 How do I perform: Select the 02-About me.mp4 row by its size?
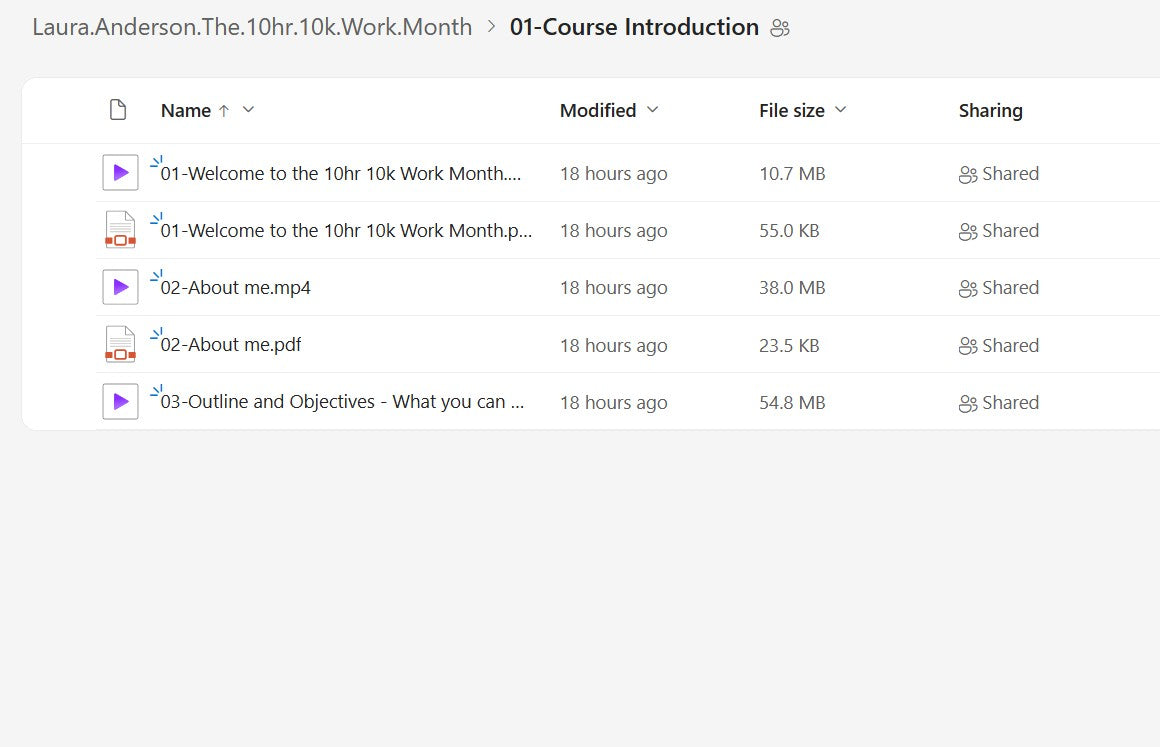792,288
